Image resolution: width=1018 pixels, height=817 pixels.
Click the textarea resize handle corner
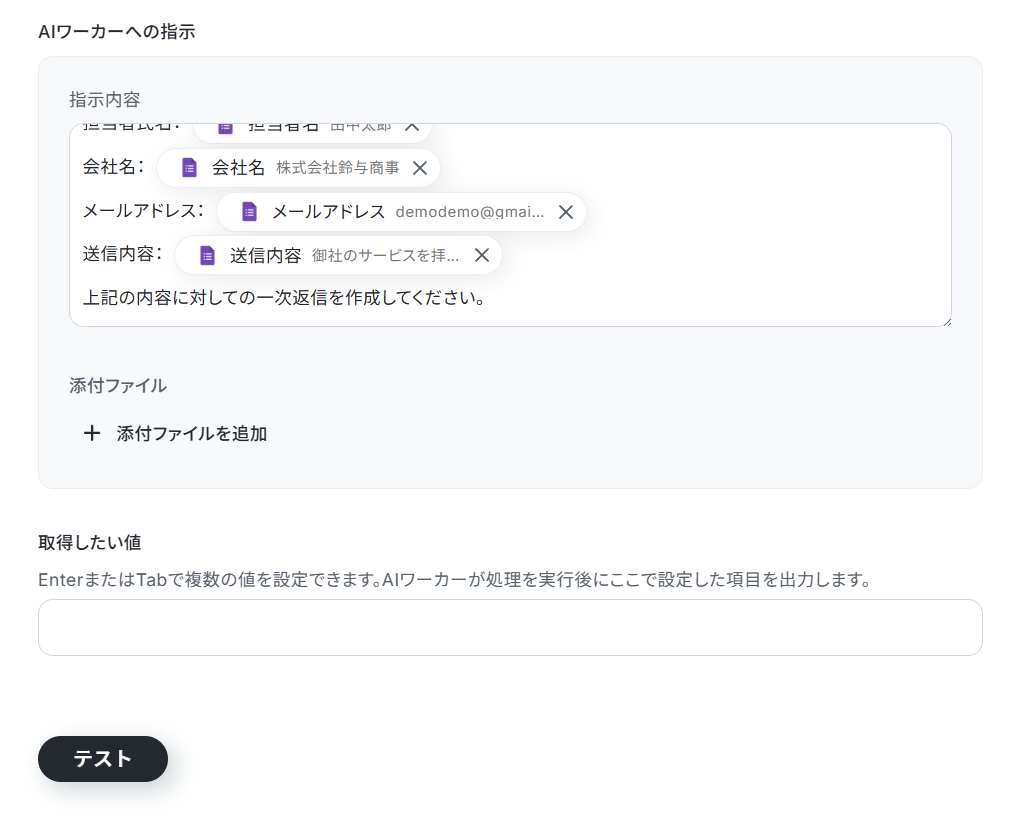pyautogui.click(x=947, y=321)
